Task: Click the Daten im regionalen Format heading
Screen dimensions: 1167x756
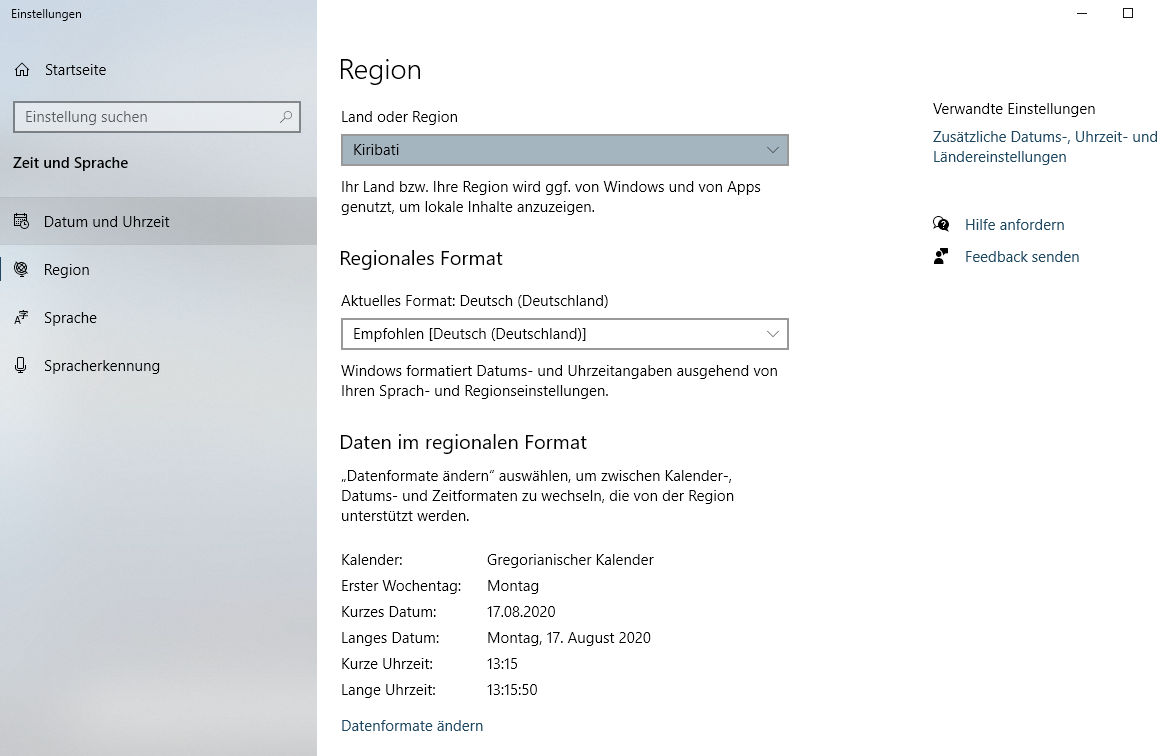Action: (x=463, y=443)
